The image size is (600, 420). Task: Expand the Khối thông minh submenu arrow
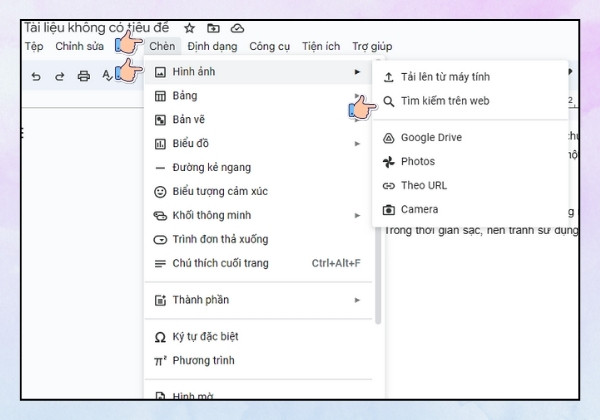coord(357,216)
